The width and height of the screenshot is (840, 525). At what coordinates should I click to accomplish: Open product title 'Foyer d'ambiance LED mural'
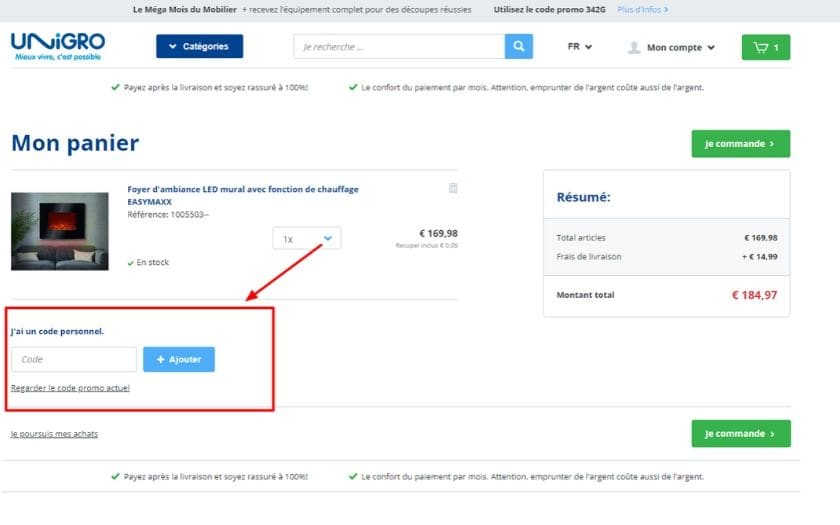243,195
